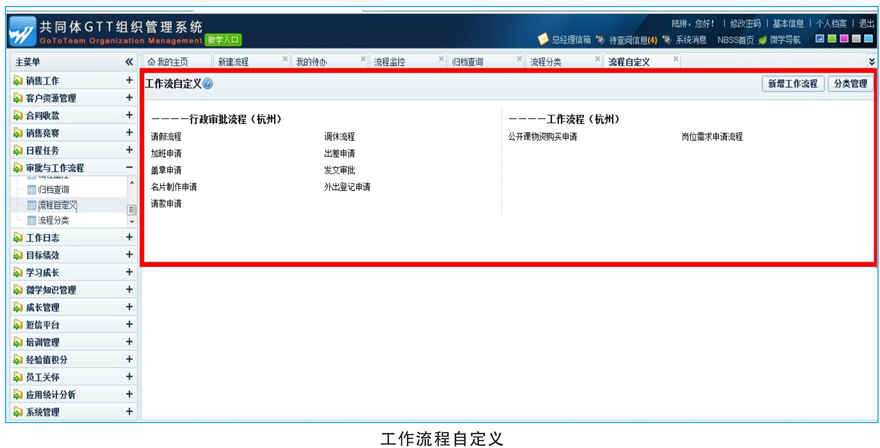Expand the tab overflow chevron at right
The width and height of the screenshot is (880, 448).
click(x=870, y=62)
